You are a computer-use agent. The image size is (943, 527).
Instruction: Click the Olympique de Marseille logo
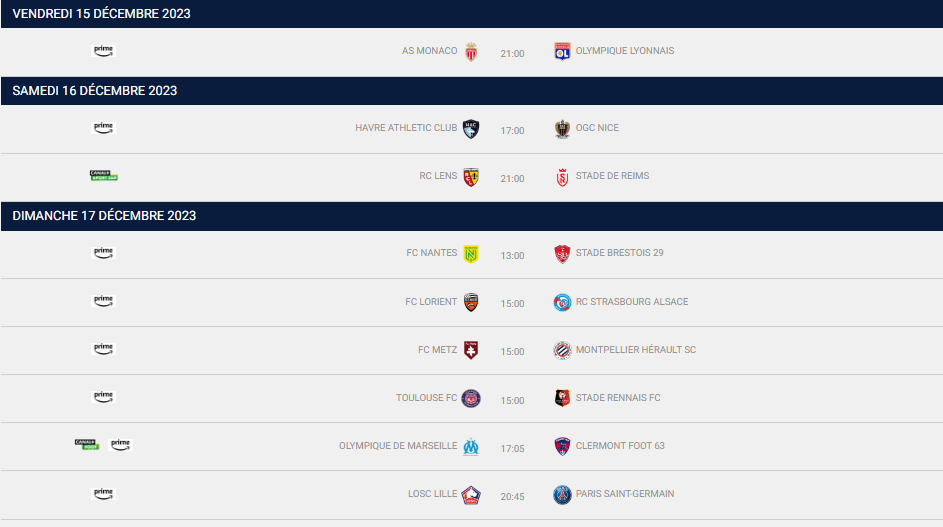(x=471, y=446)
